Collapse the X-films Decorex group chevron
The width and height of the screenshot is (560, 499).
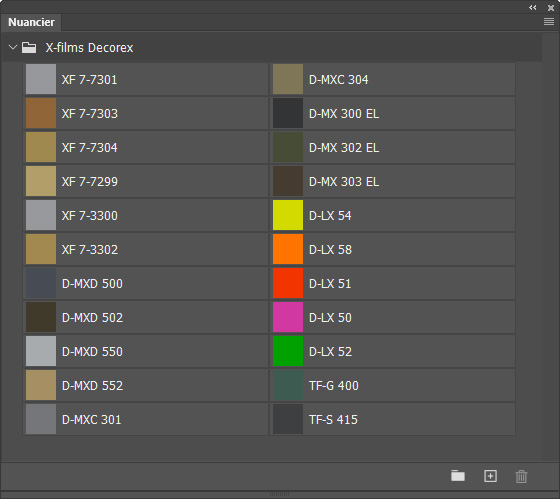pyautogui.click(x=13, y=47)
